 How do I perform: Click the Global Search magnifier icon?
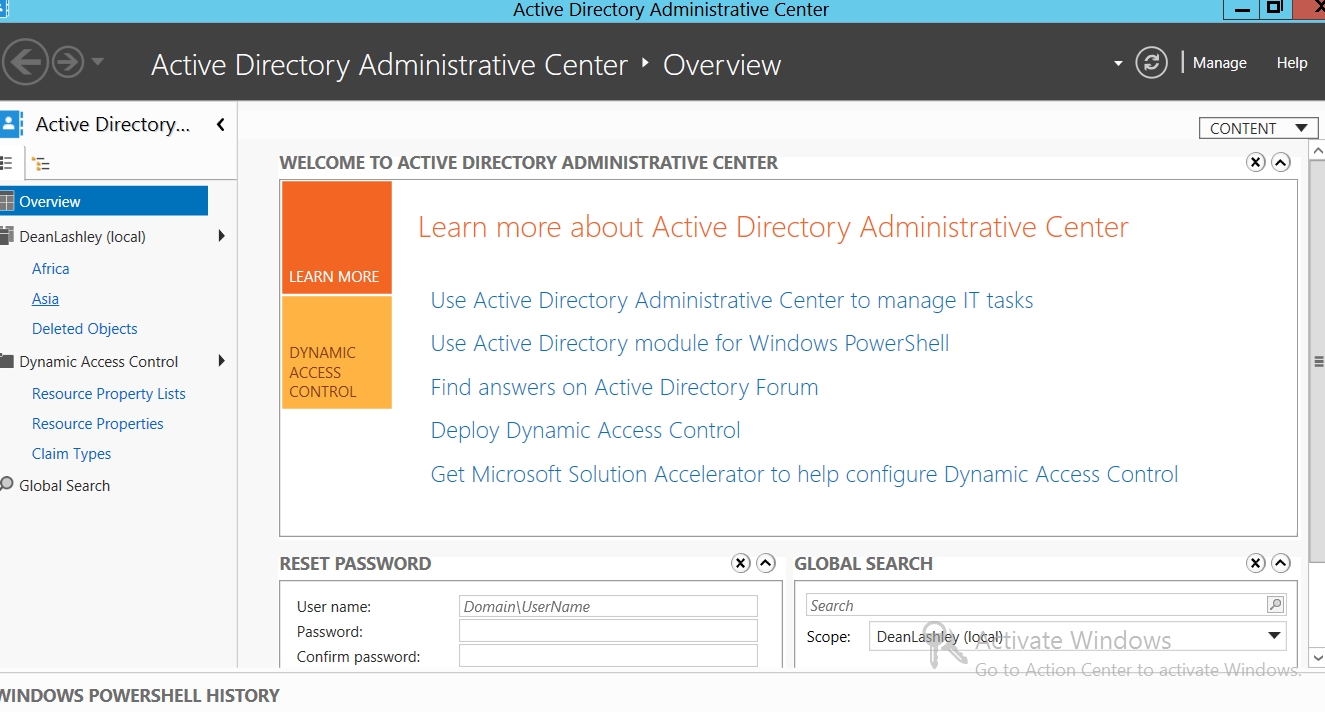pyautogui.click(x=1274, y=605)
